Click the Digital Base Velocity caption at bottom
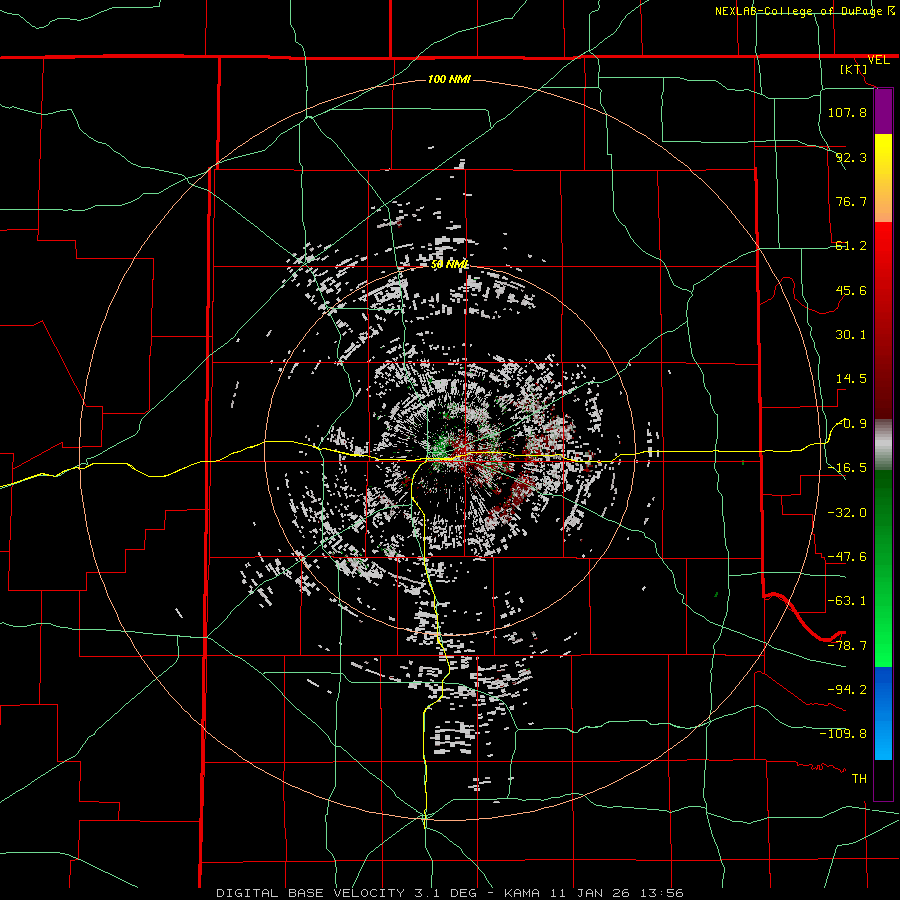This screenshot has width=900, height=900. click(x=450, y=893)
